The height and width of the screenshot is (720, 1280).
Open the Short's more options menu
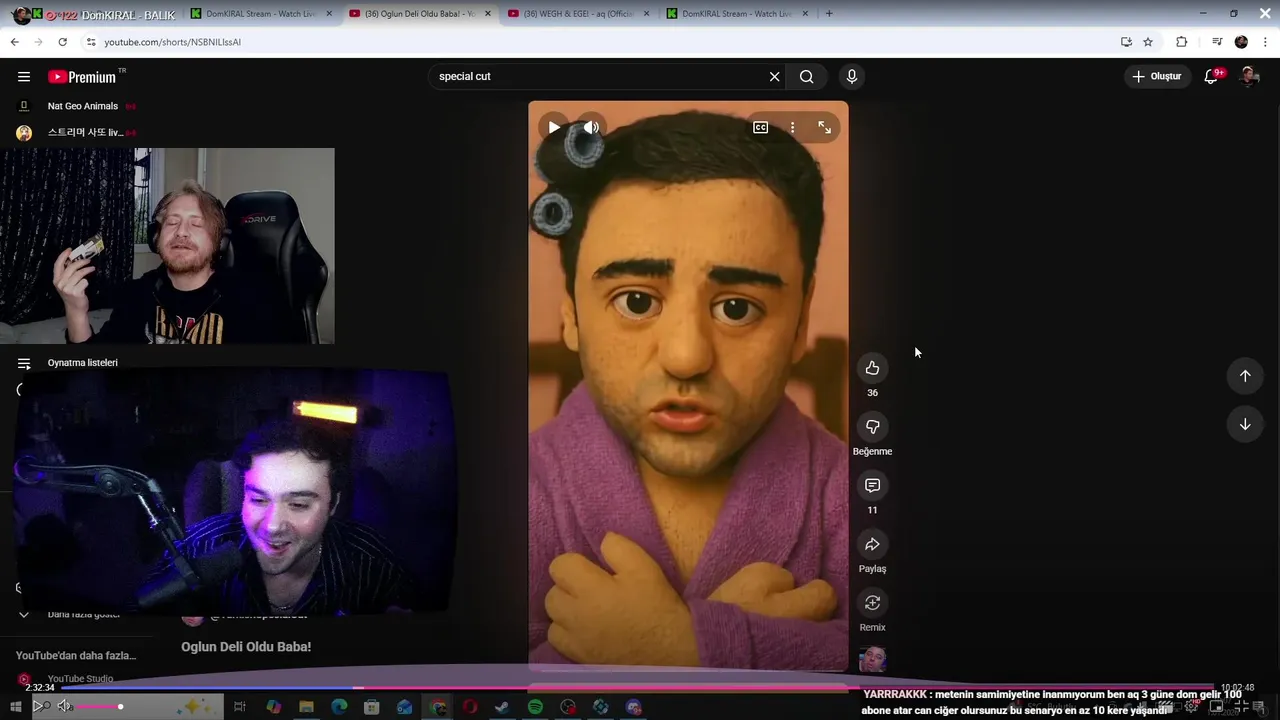792,127
